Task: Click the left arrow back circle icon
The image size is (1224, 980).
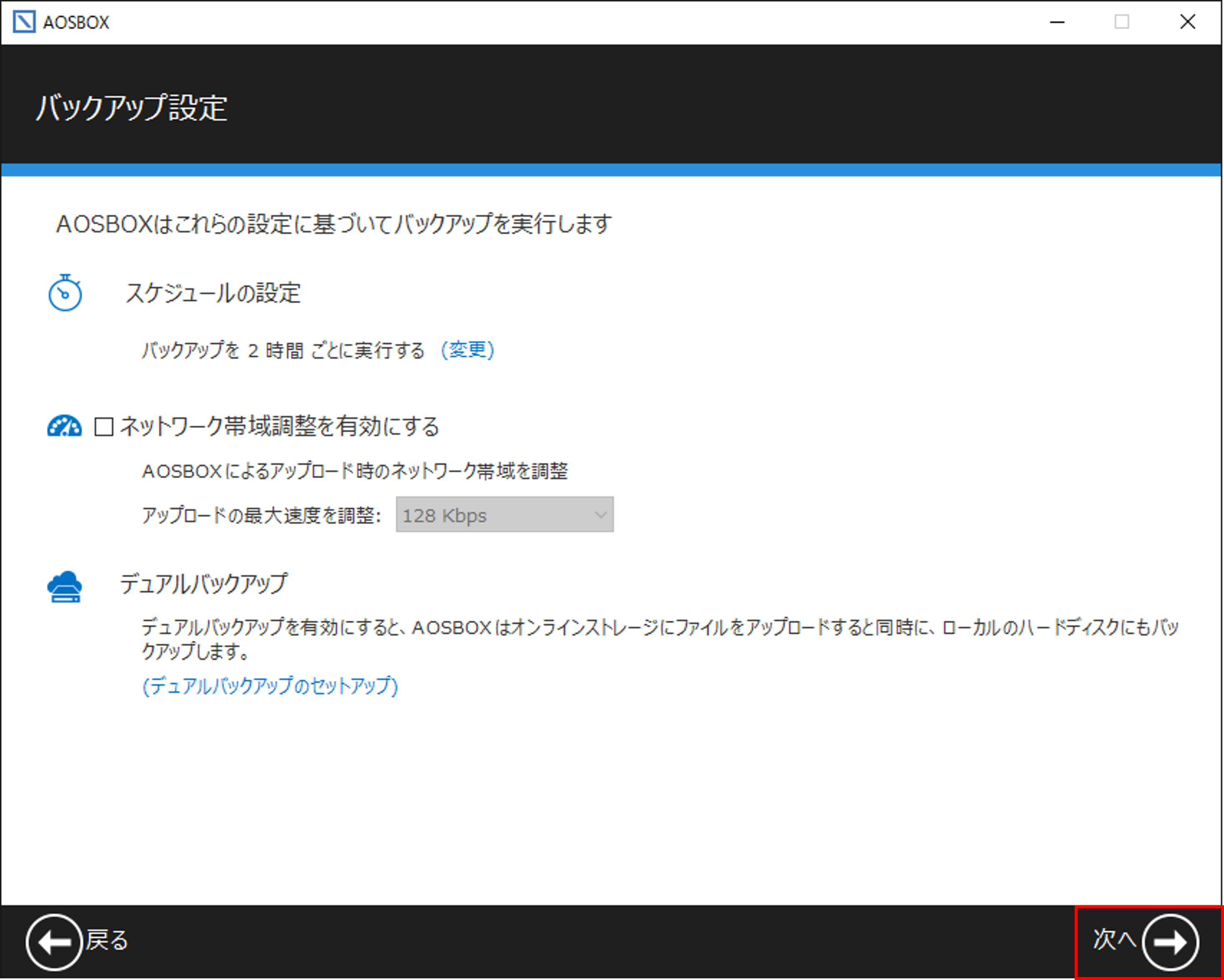Action: [x=54, y=942]
